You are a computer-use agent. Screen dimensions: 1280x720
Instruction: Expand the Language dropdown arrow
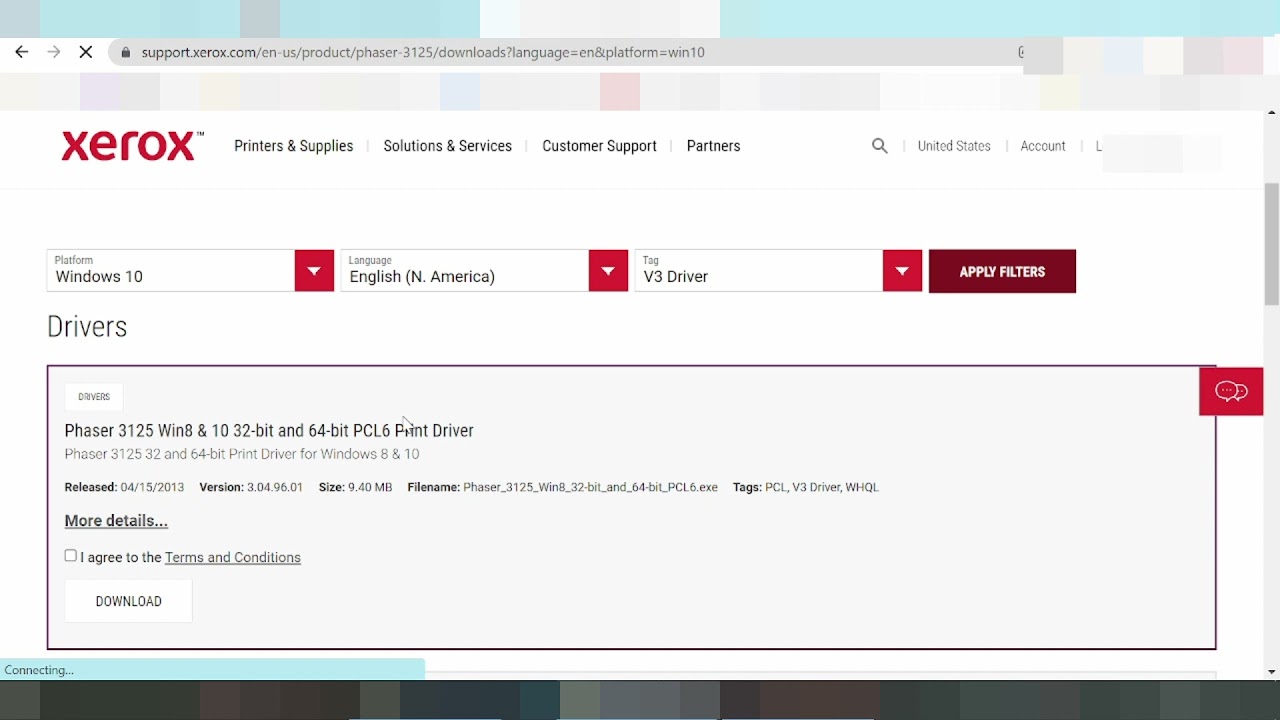(x=608, y=271)
